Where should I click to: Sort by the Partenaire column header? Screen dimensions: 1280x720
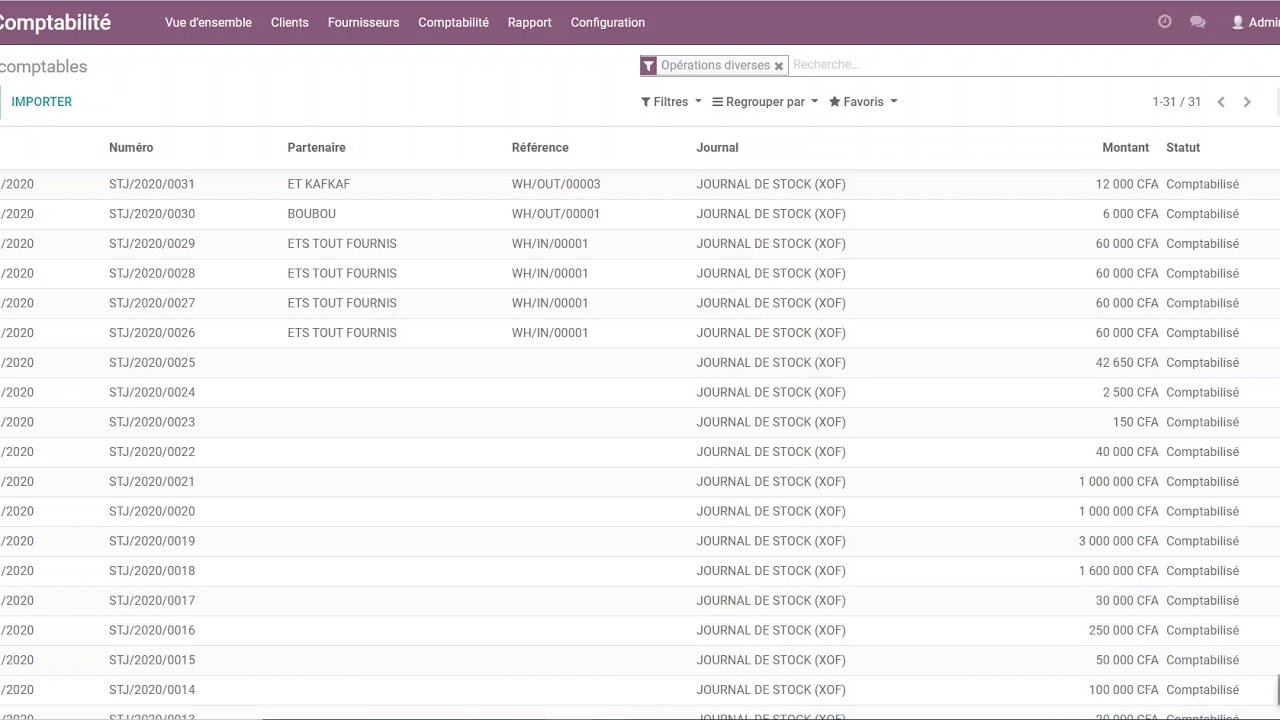click(316, 147)
